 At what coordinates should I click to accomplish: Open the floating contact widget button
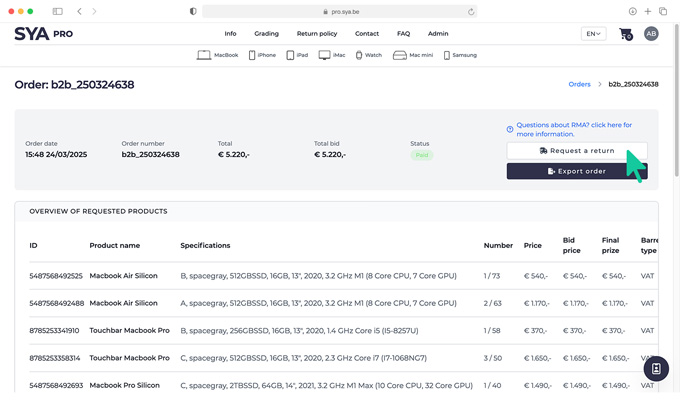pos(656,369)
